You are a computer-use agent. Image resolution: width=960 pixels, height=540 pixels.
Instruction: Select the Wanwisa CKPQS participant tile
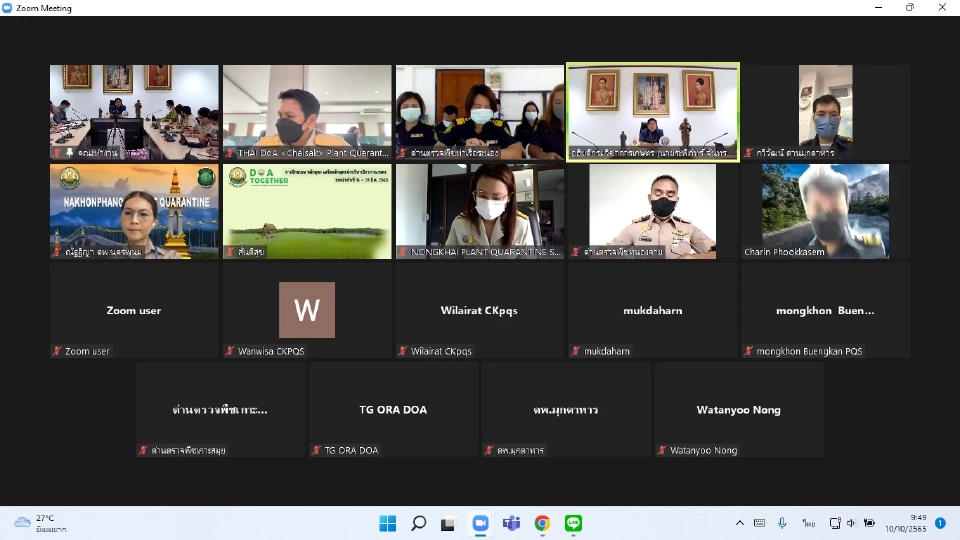coord(307,310)
